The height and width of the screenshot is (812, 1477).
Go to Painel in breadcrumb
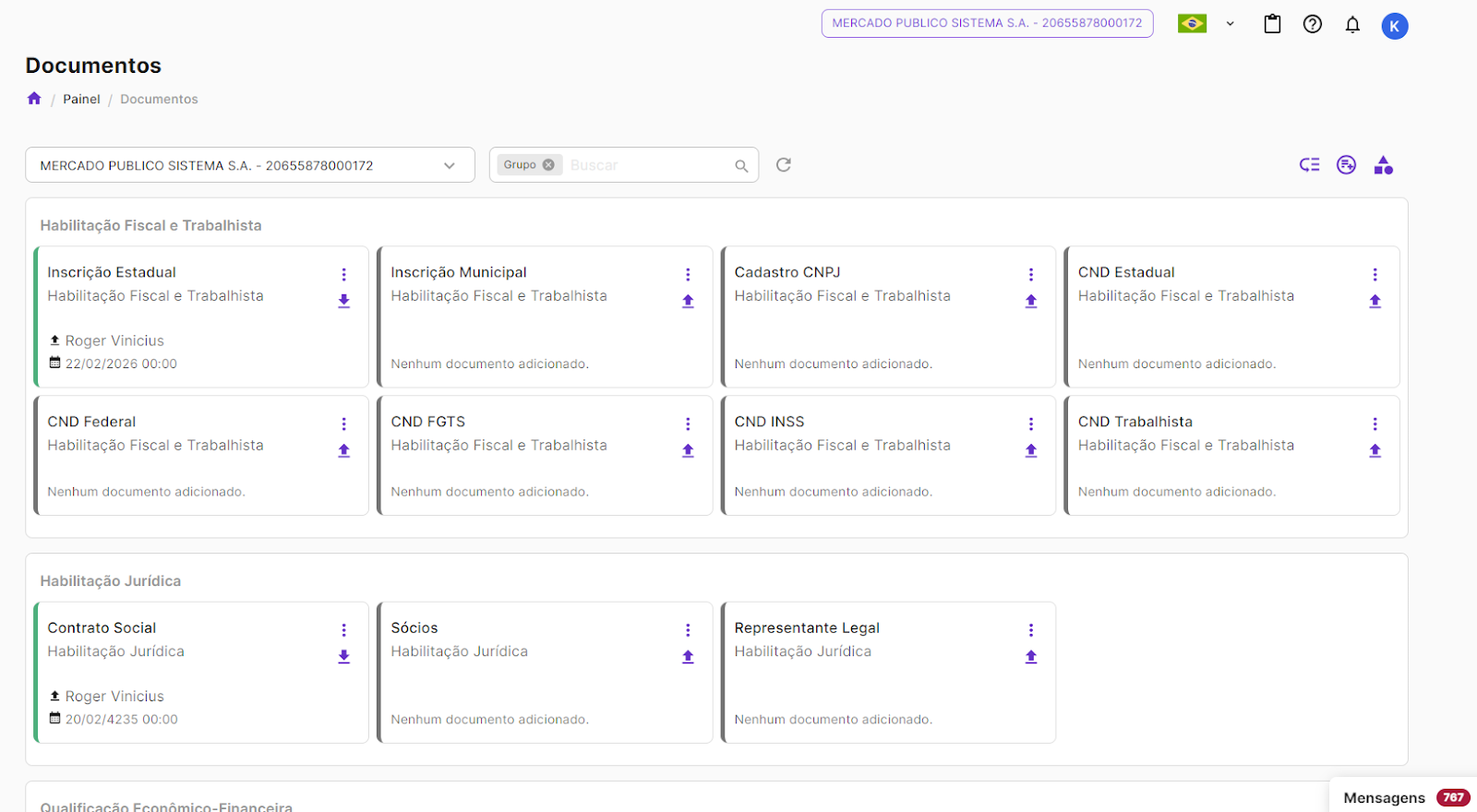tap(81, 100)
